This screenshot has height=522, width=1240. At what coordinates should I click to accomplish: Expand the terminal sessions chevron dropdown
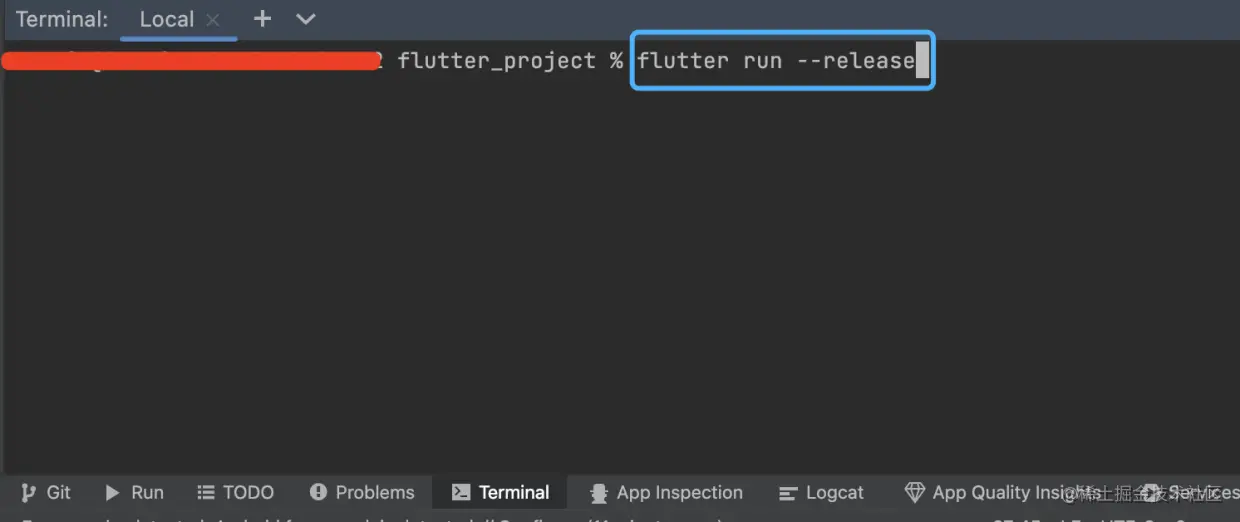pyautogui.click(x=306, y=19)
